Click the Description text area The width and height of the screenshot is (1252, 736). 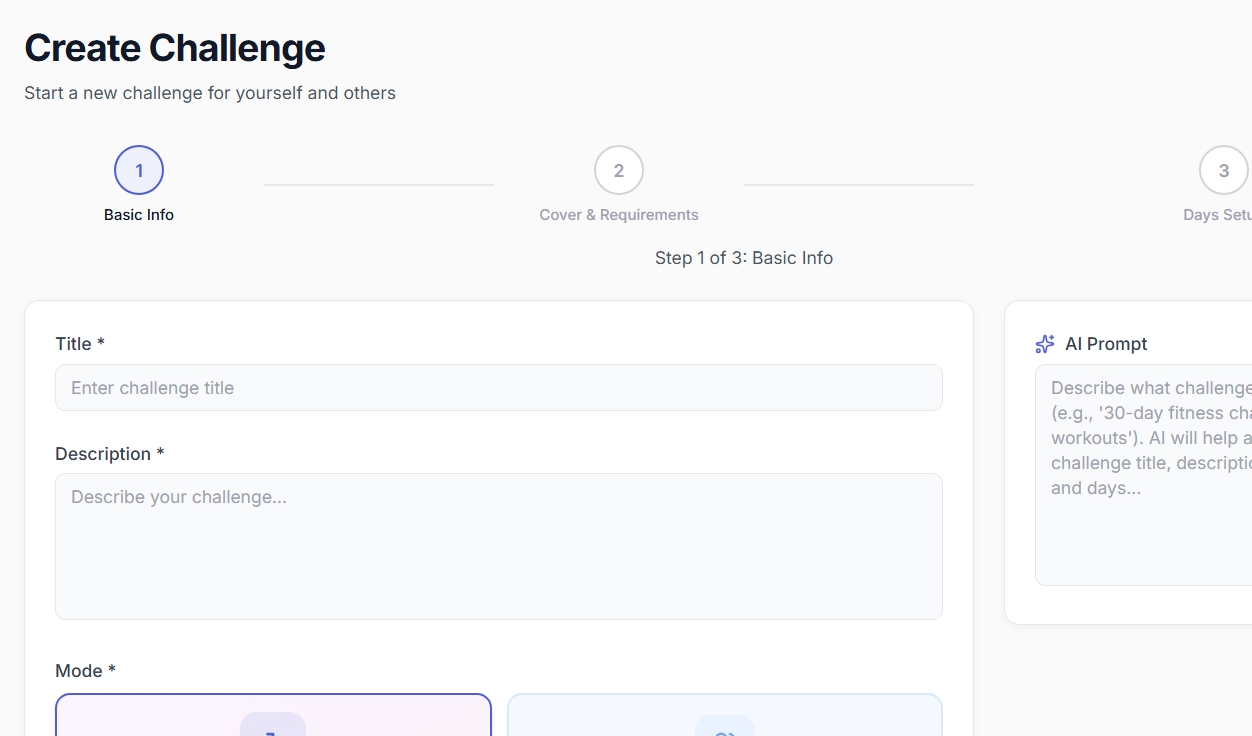click(498, 546)
